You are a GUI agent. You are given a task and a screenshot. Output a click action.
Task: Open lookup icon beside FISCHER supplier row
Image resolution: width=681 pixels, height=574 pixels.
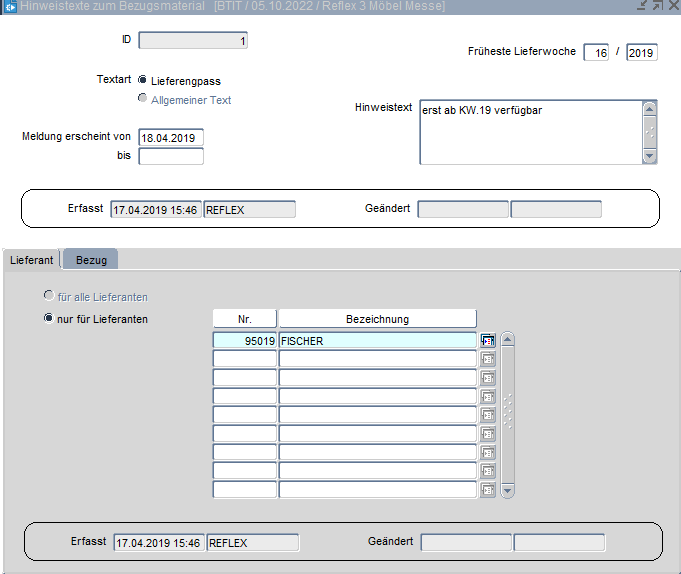point(488,340)
